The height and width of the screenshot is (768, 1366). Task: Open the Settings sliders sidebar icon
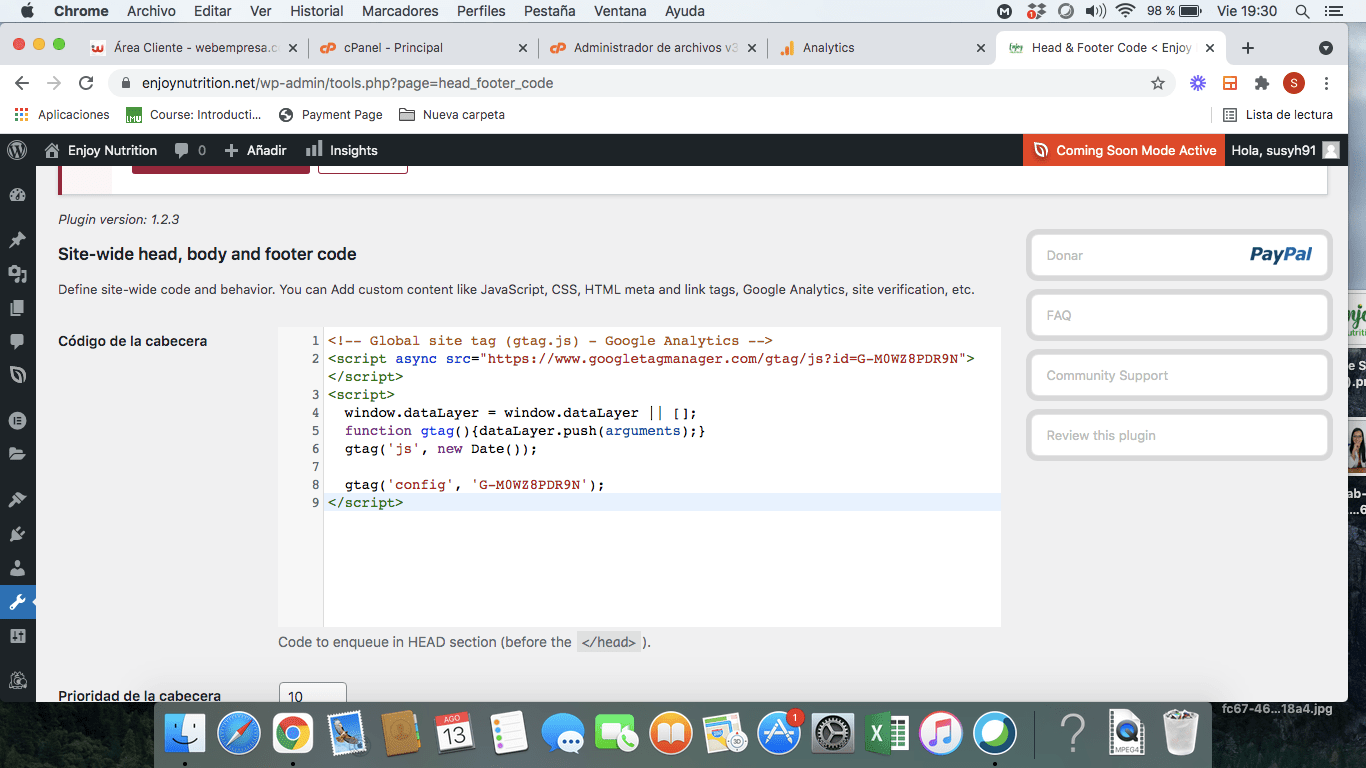(x=17, y=636)
